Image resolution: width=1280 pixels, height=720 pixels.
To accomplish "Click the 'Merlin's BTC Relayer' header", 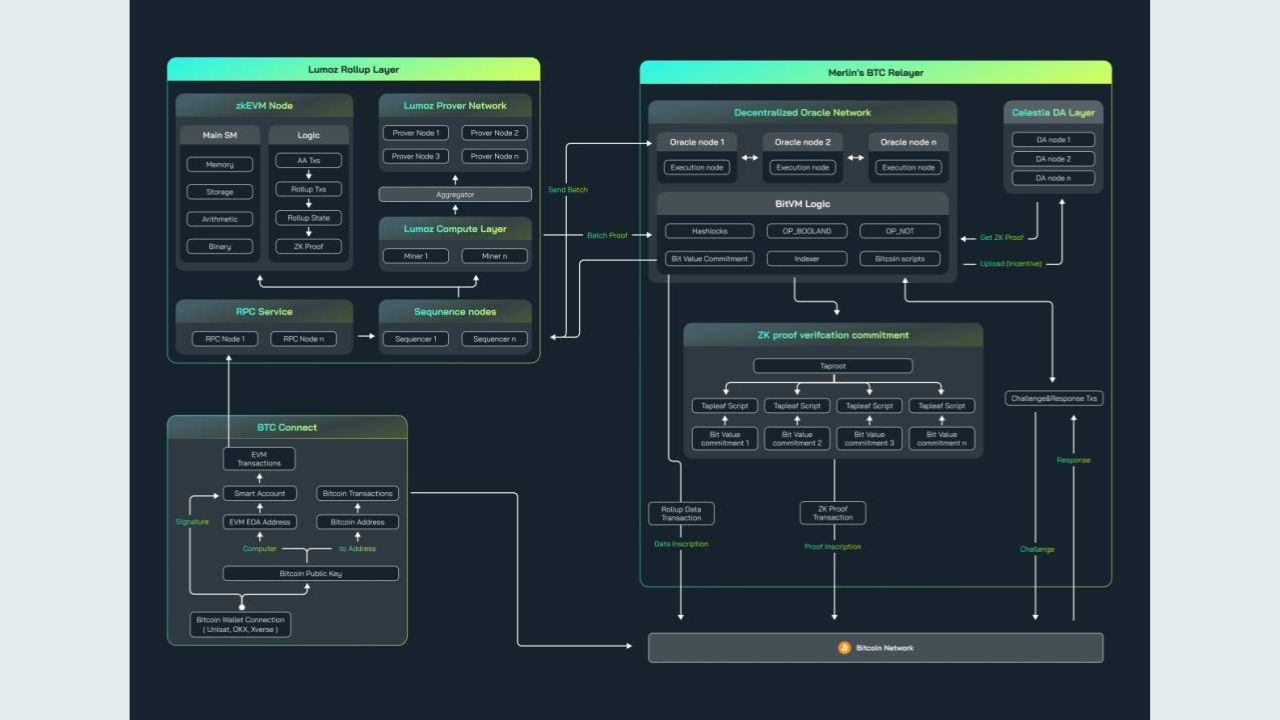I will (x=875, y=72).
